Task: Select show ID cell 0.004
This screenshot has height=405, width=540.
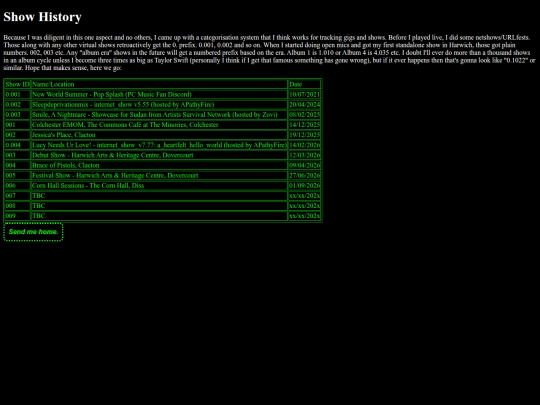Action: [x=17, y=145]
